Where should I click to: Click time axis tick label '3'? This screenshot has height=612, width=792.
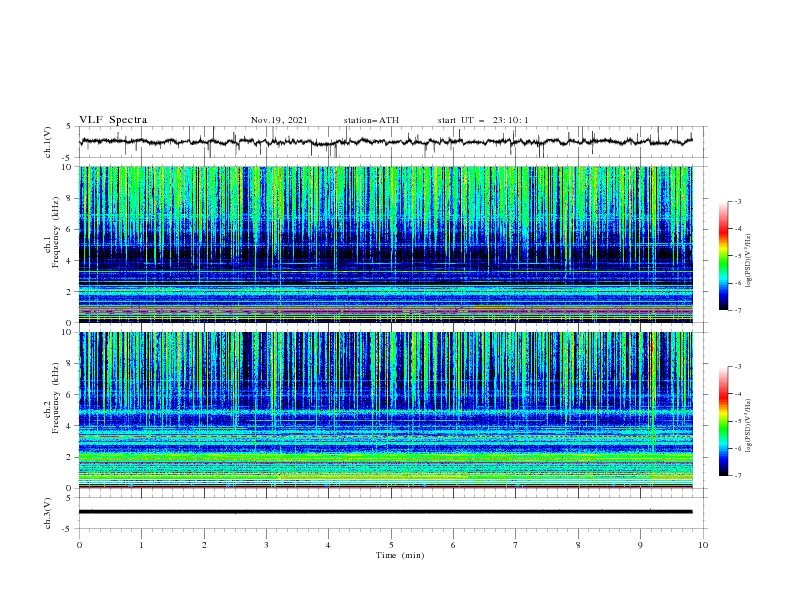(266, 545)
